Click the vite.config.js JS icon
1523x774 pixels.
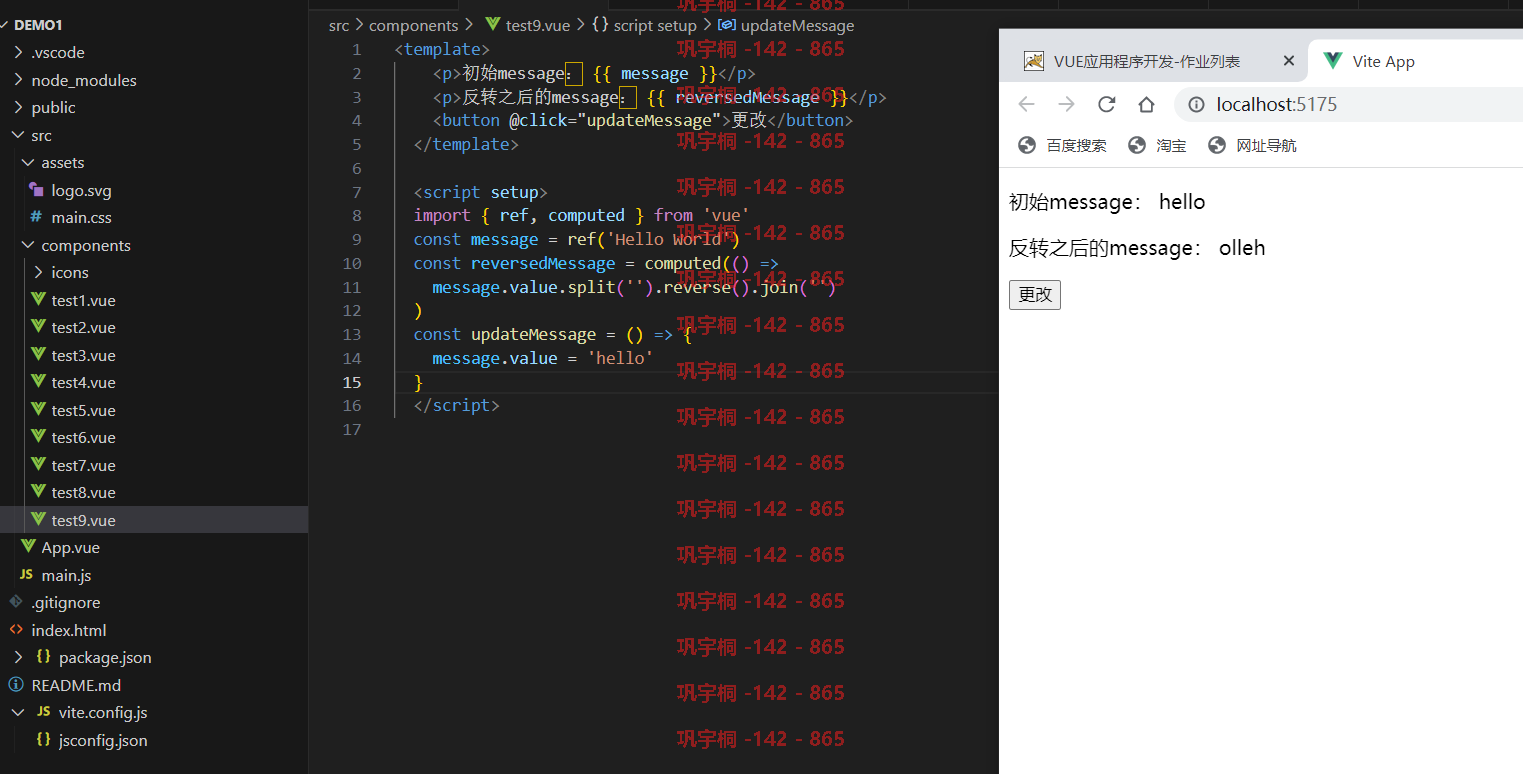click(x=43, y=712)
